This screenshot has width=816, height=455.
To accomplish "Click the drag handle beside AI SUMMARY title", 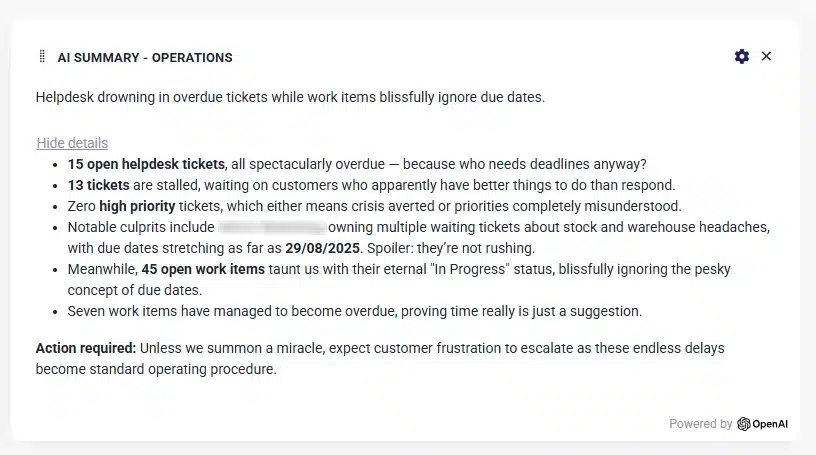I will pyautogui.click(x=42, y=57).
